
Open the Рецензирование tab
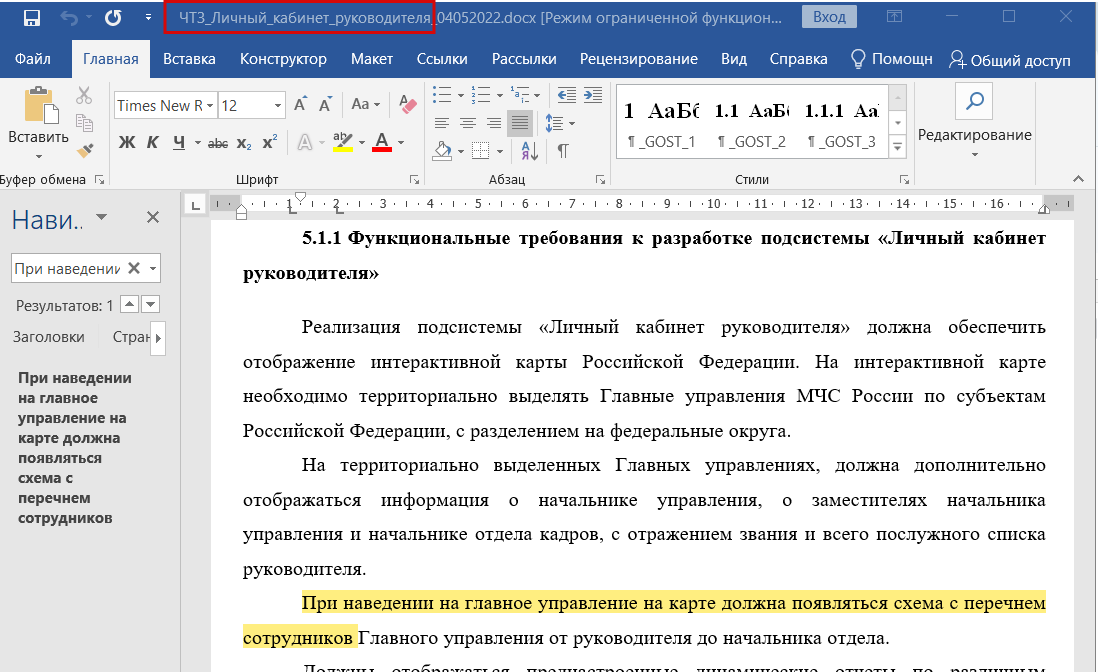639,59
